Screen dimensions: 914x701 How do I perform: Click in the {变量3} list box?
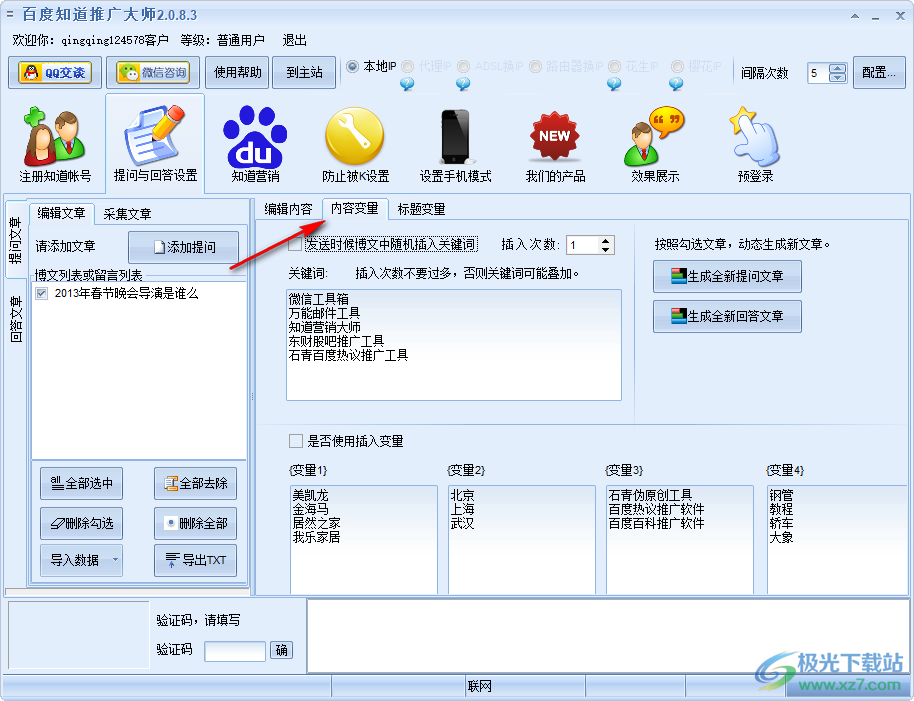click(680, 540)
